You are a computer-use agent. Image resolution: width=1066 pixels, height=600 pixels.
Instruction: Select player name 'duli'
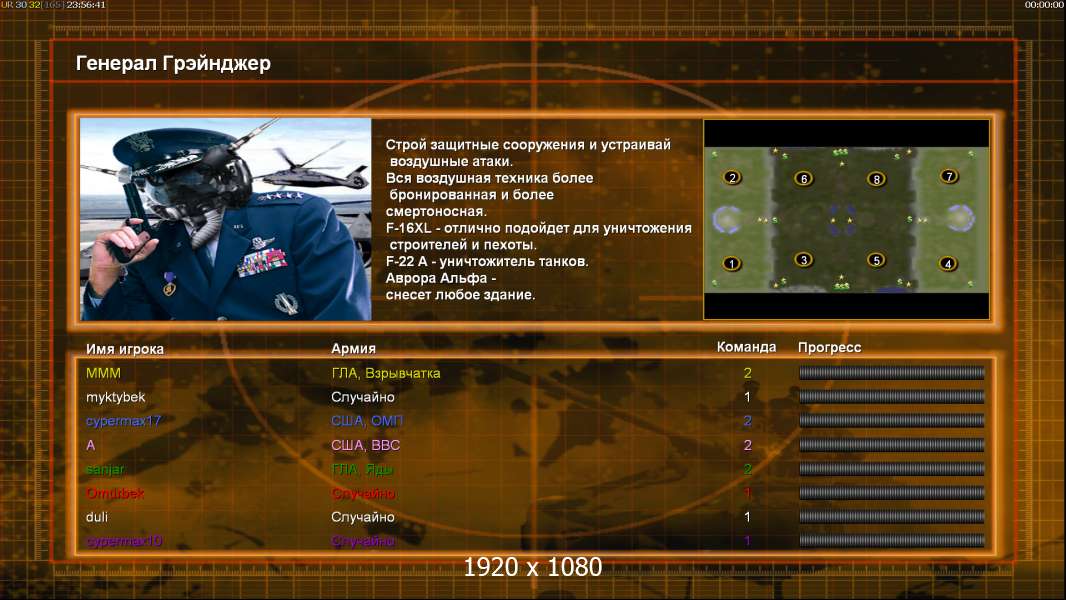tap(97, 517)
